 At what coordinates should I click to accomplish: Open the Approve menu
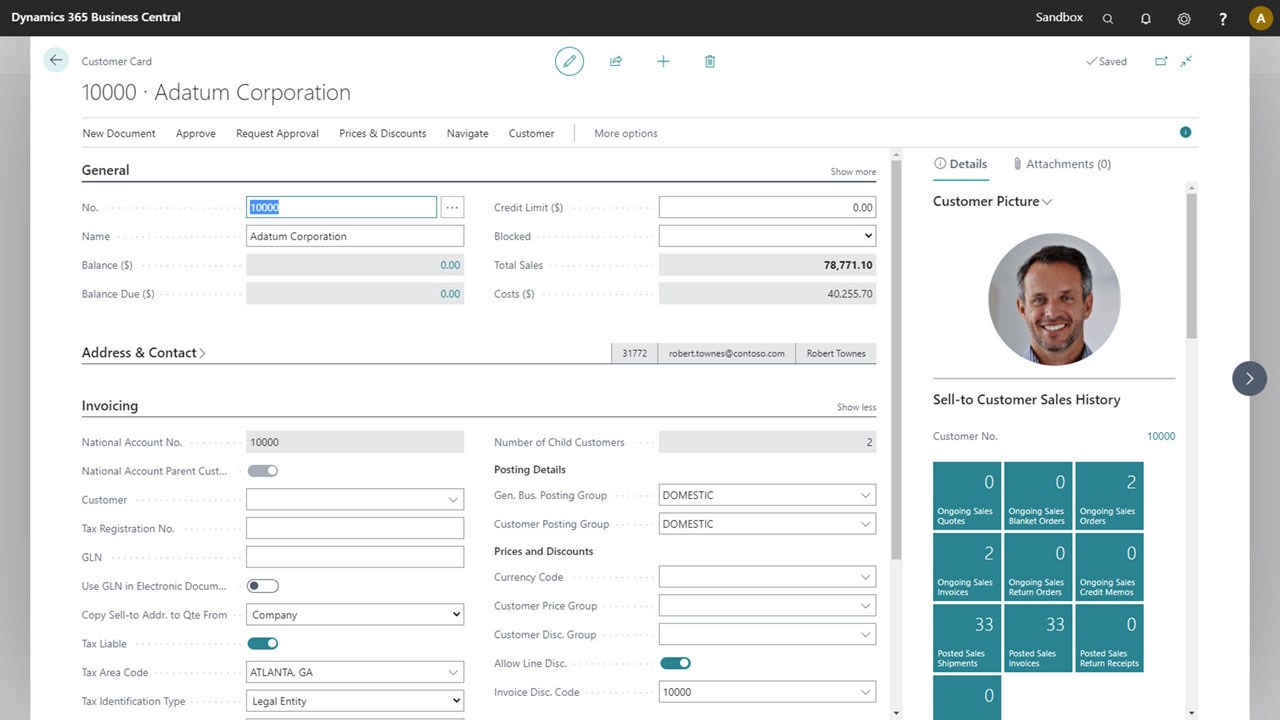pyautogui.click(x=196, y=133)
